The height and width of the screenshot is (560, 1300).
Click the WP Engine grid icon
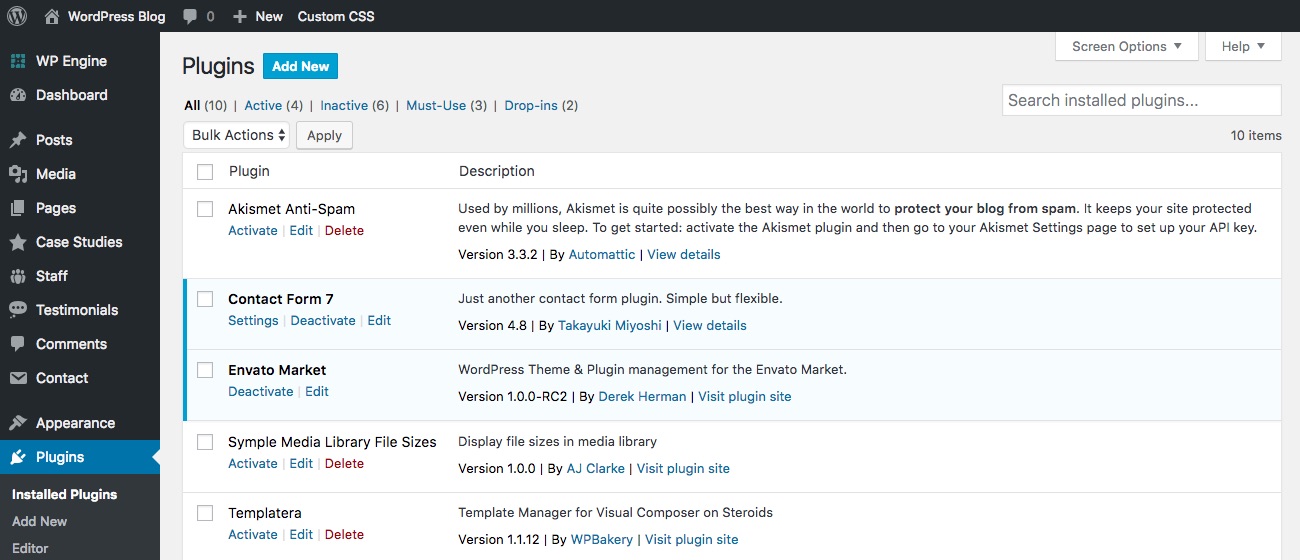click(x=18, y=61)
